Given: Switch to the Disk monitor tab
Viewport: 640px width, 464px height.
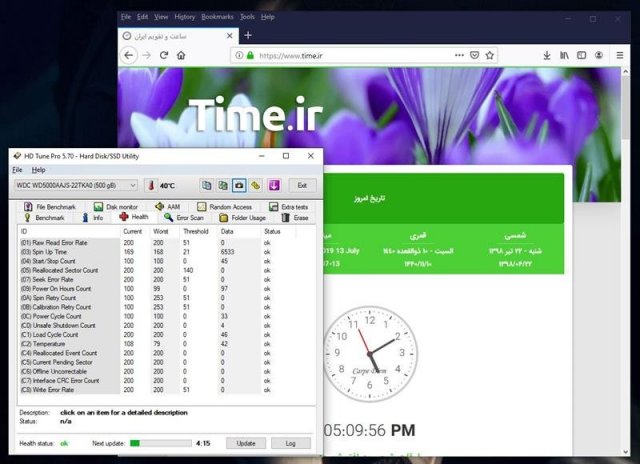Looking at the screenshot, I should 116,207.
